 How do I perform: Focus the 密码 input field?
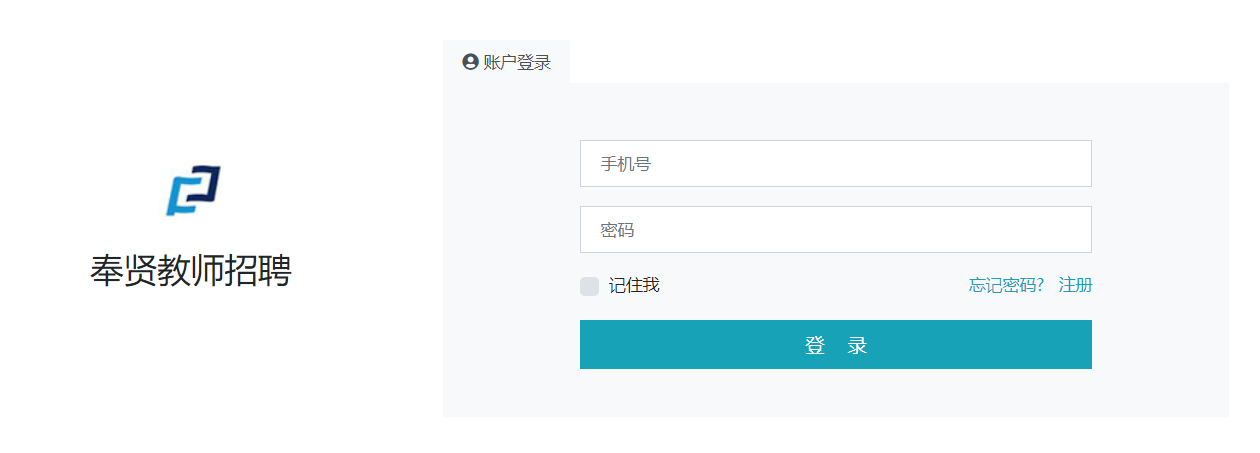click(835, 230)
